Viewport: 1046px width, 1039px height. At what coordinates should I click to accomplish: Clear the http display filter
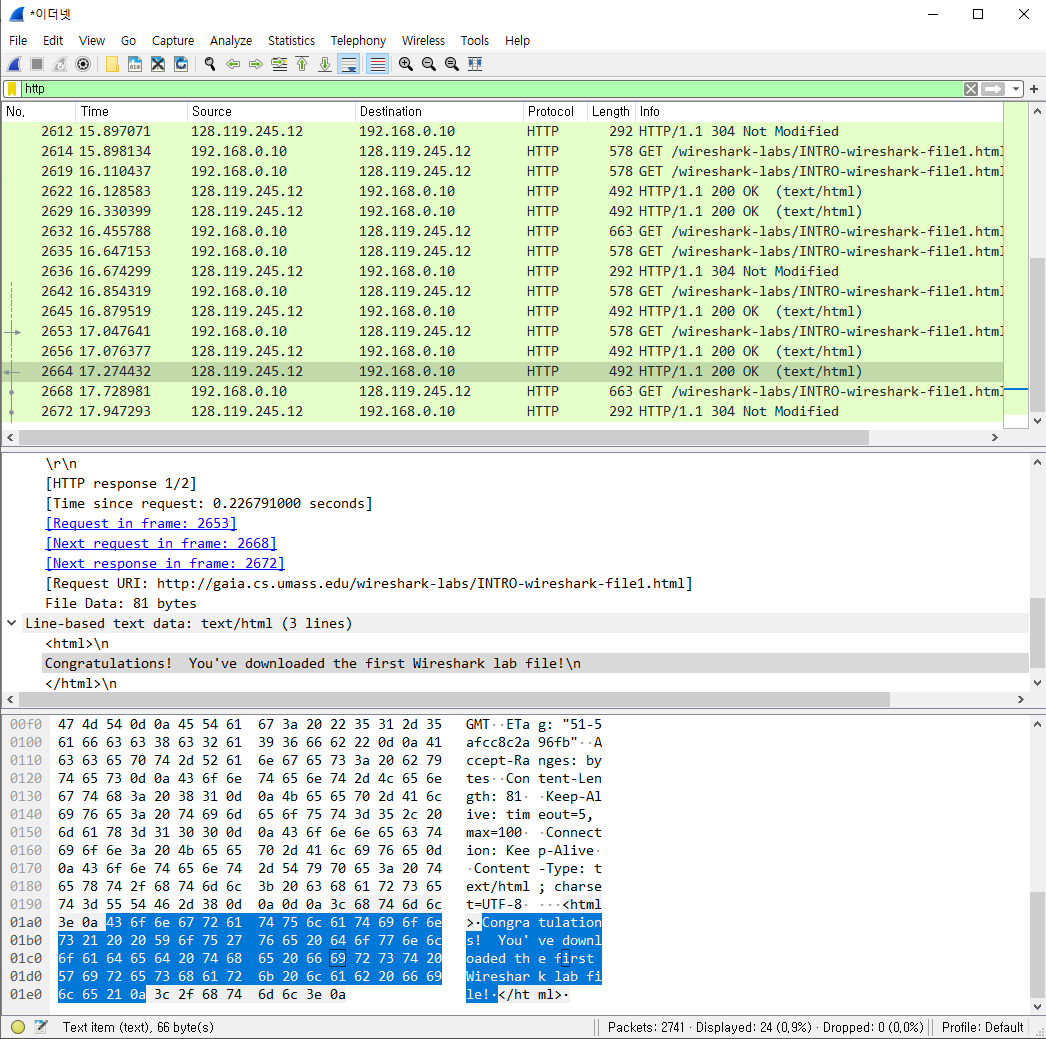pos(971,89)
